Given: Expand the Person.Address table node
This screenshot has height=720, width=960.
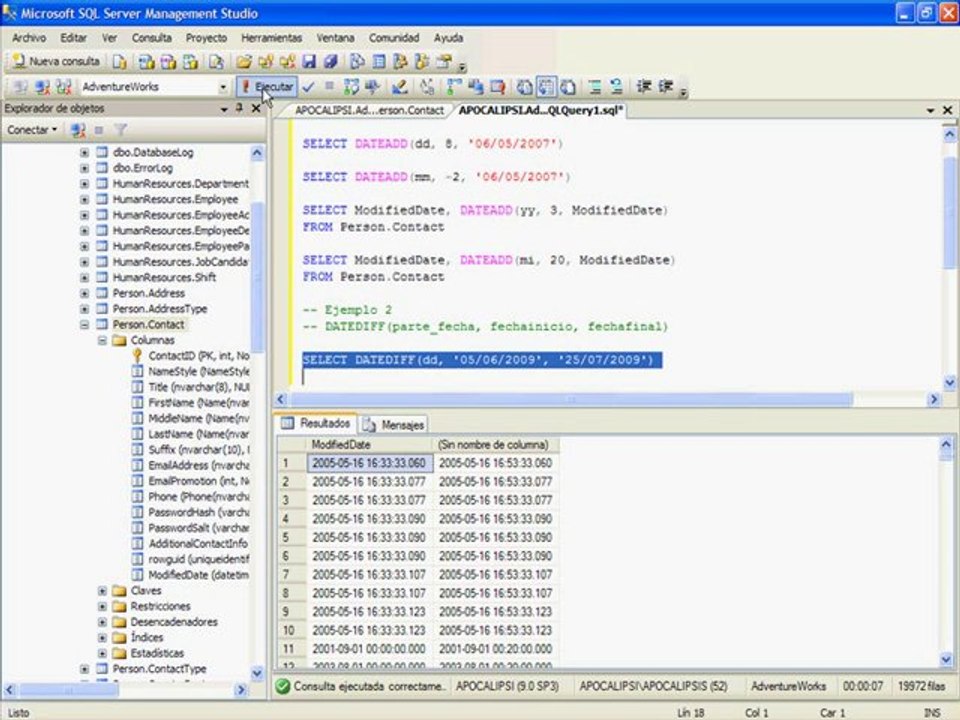Looking at the screenshot, I should 85,293.
